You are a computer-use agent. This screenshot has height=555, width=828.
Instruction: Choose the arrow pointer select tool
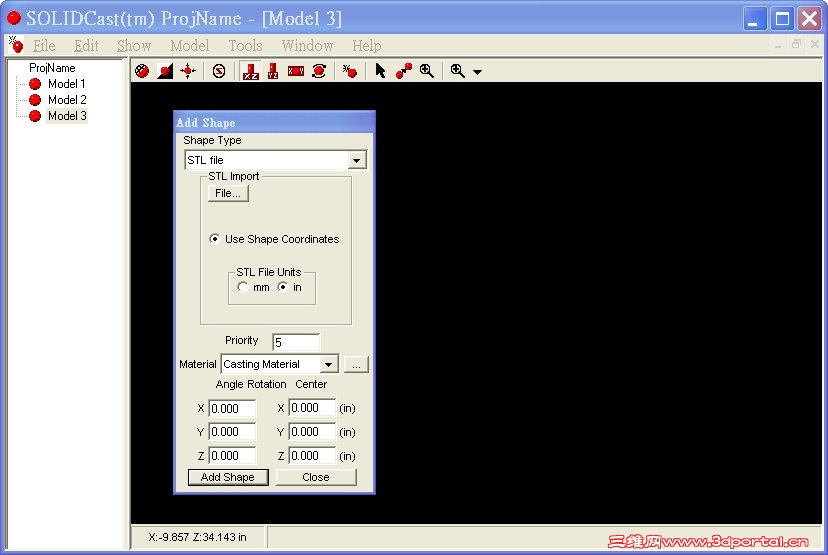coord(380,71)
